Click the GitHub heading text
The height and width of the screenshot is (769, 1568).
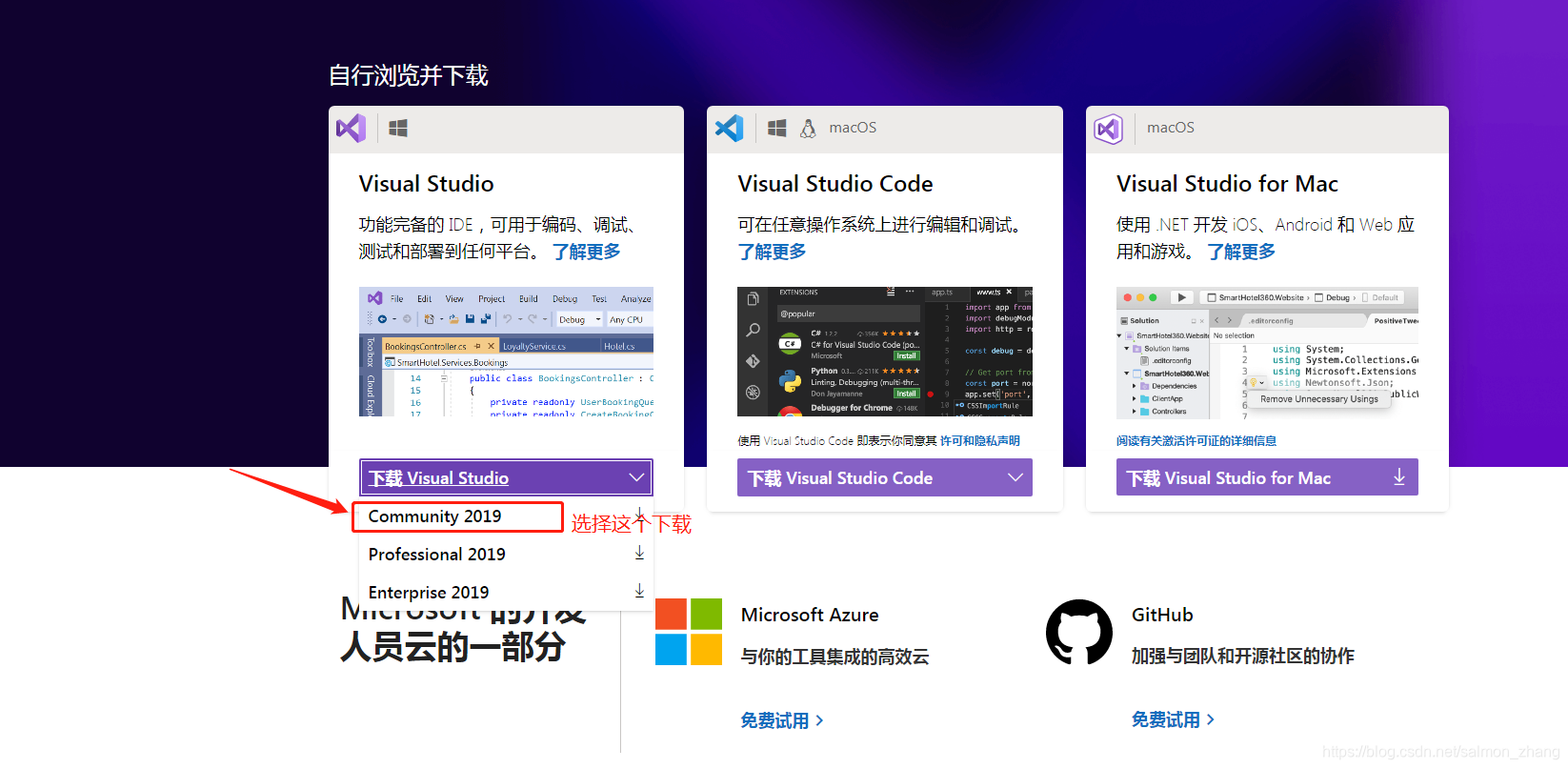(1162, 615)
